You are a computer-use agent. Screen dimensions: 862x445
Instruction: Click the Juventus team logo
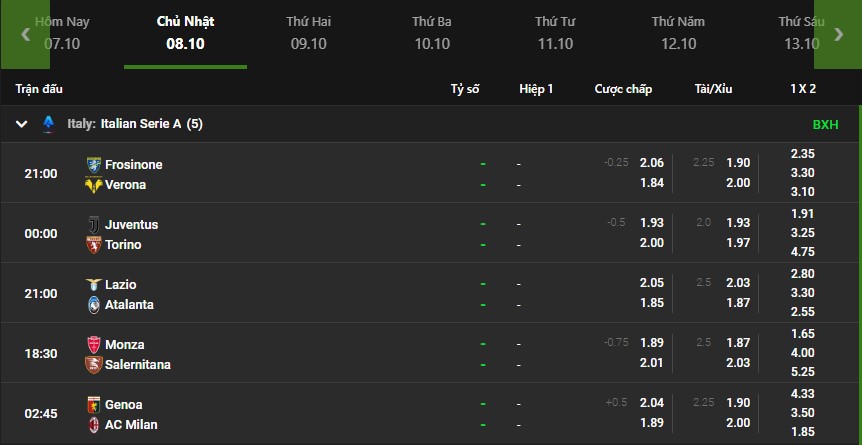pos(93,224)
